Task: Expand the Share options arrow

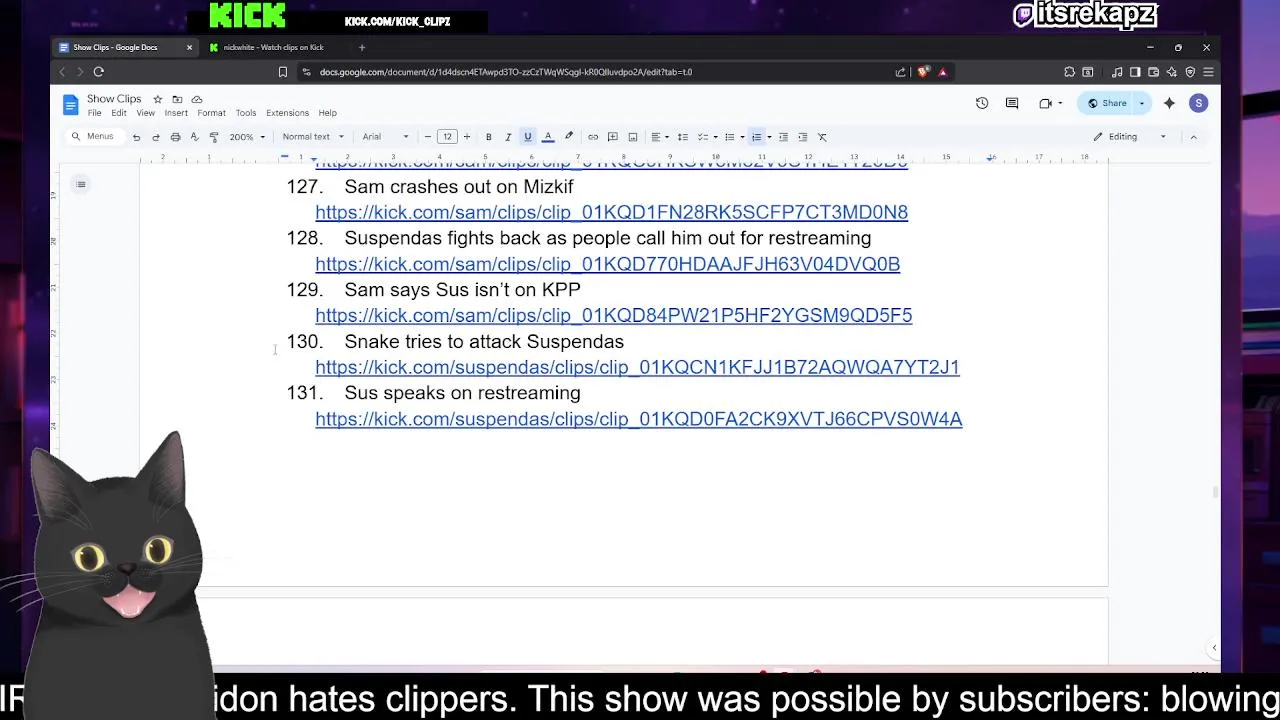Action: 1142,103
